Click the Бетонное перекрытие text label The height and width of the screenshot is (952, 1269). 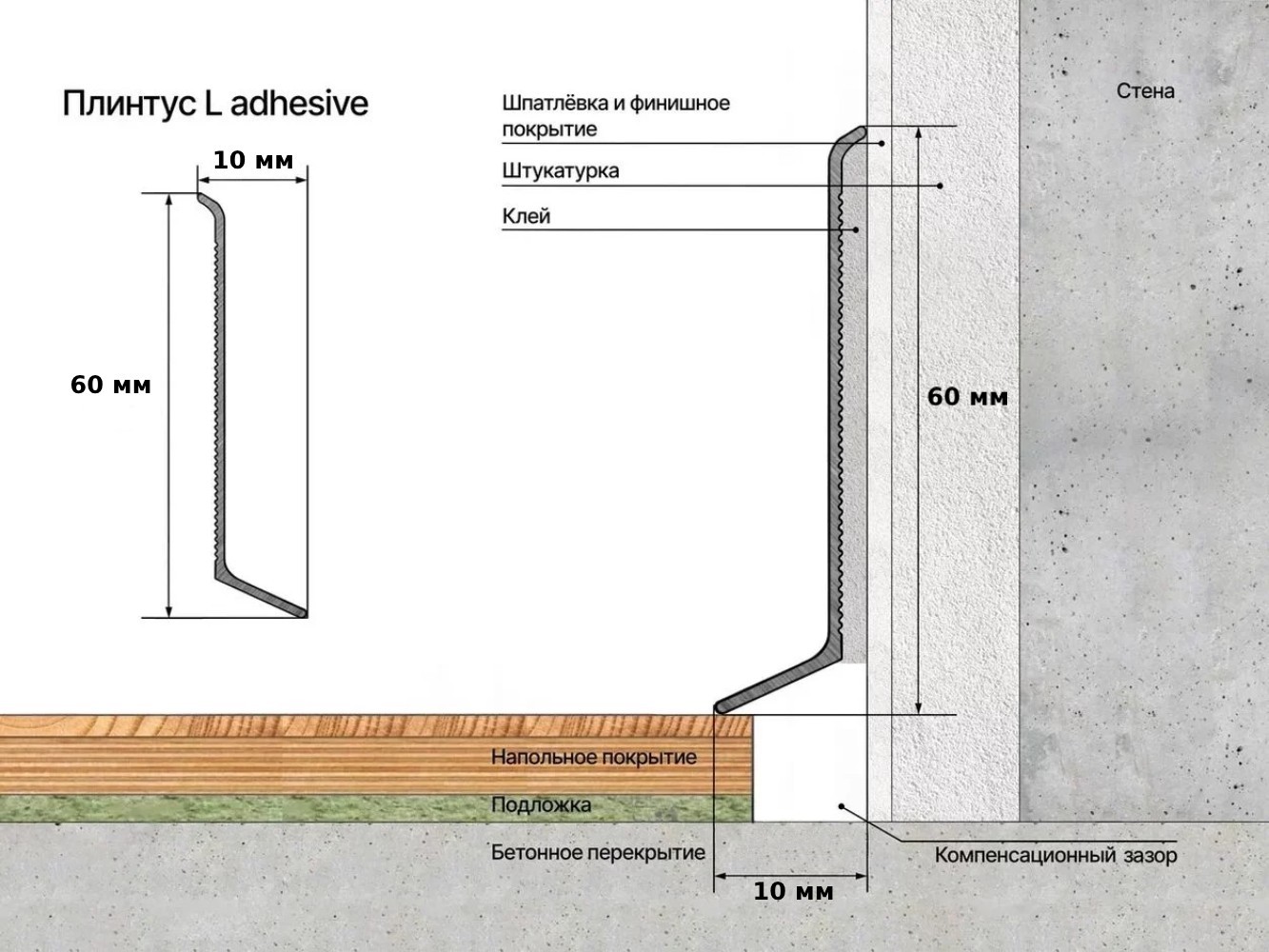click(596, 851)
